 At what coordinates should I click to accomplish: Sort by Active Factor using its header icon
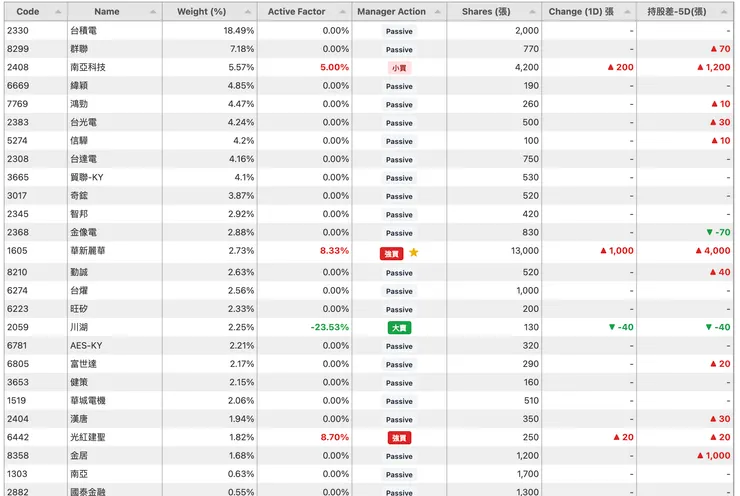341,12
